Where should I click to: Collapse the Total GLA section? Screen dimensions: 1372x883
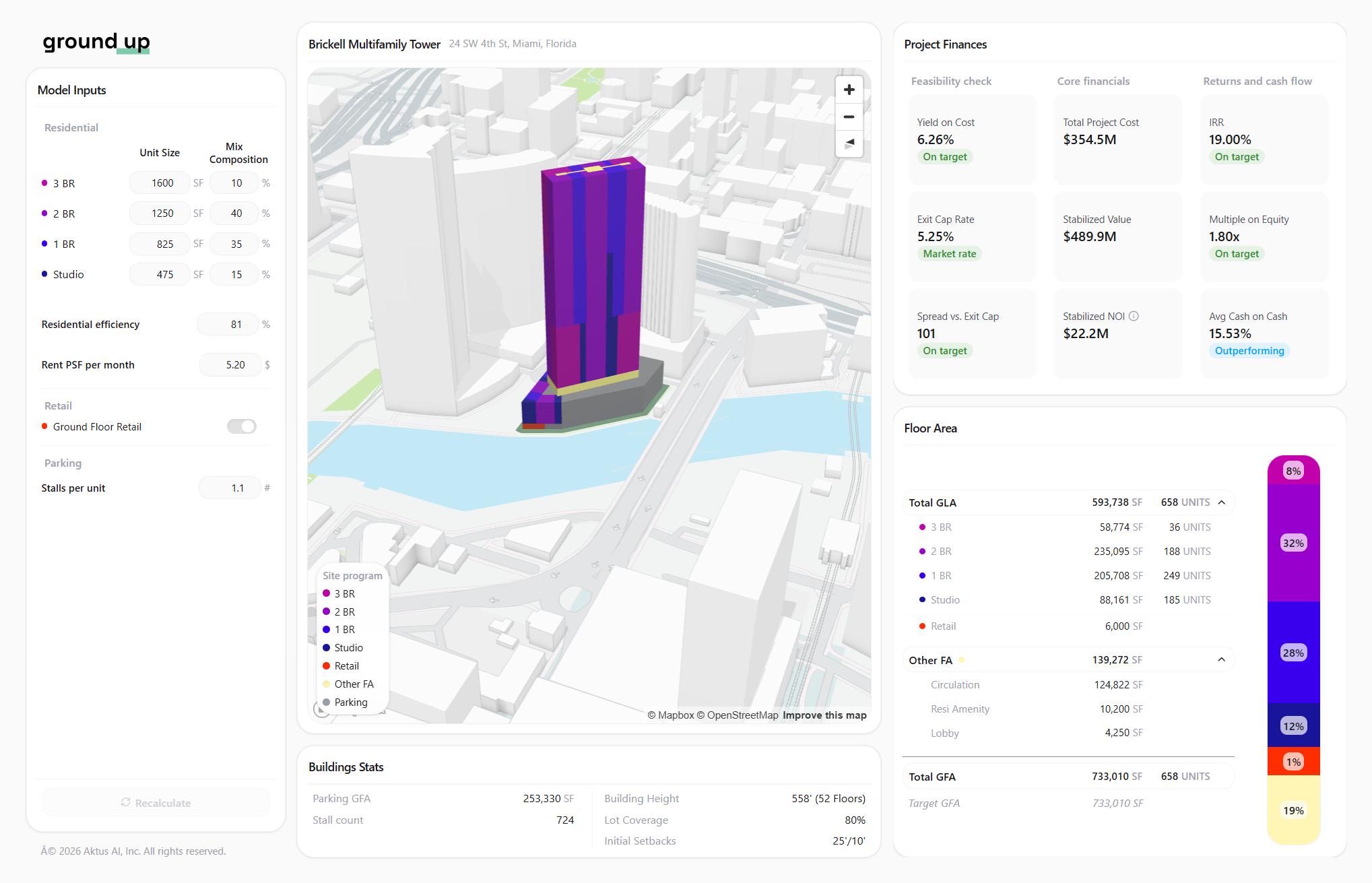pos(1221,502)
